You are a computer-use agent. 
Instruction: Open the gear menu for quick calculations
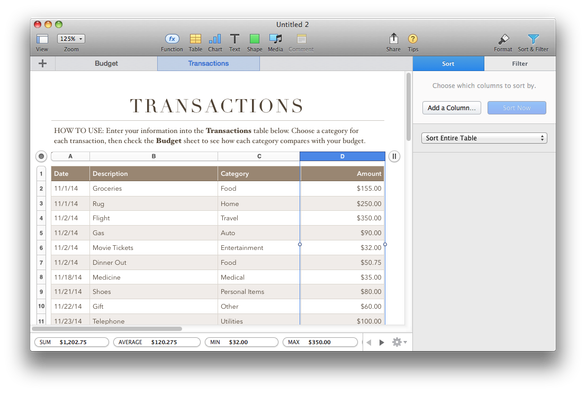point(399,342)
